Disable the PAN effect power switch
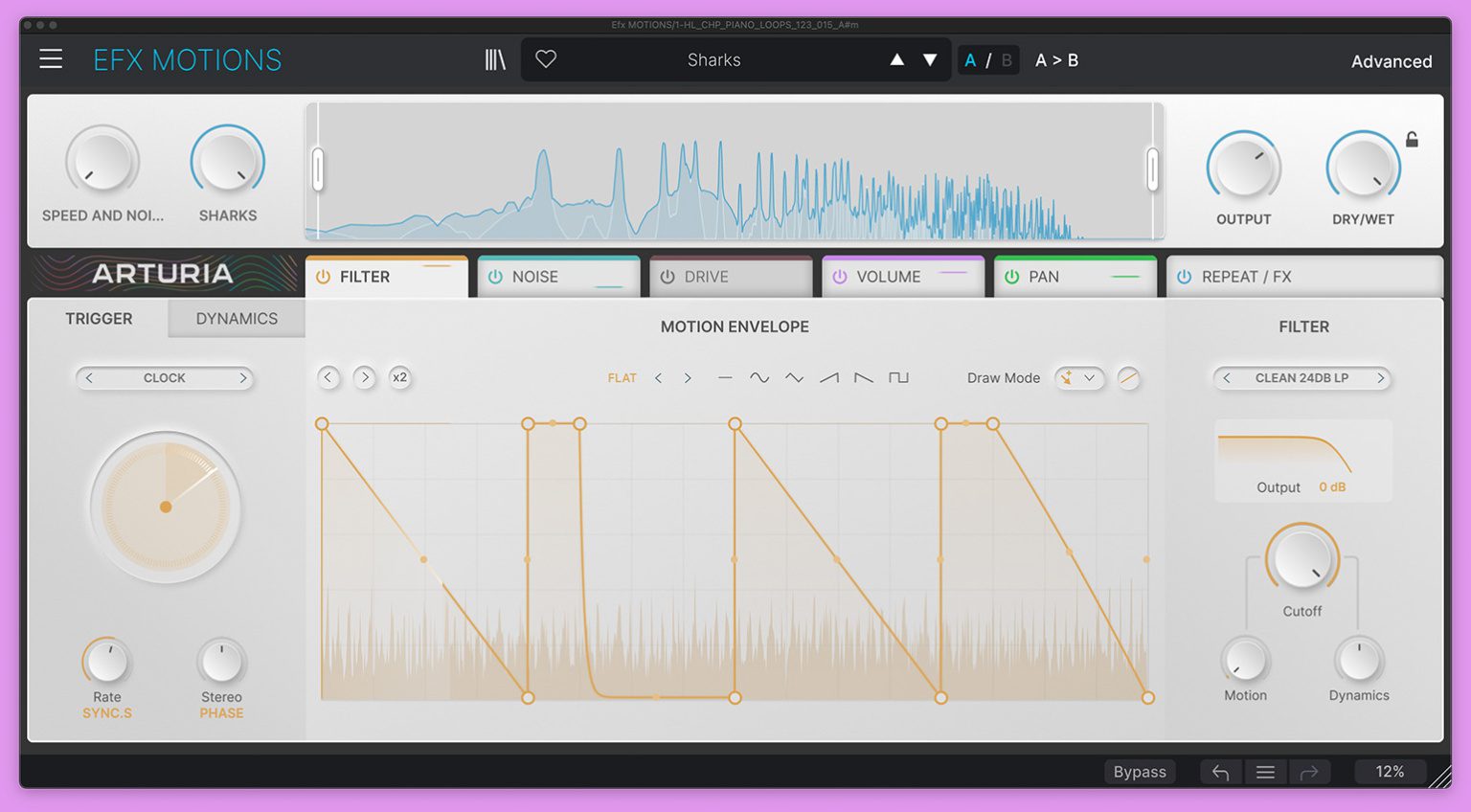 pyautogui.click(x=1012, y=277)
